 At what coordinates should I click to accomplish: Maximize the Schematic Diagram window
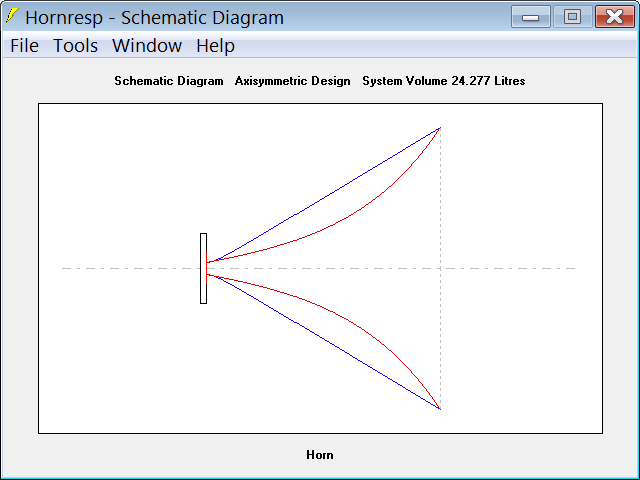click(x=572, y=17)
